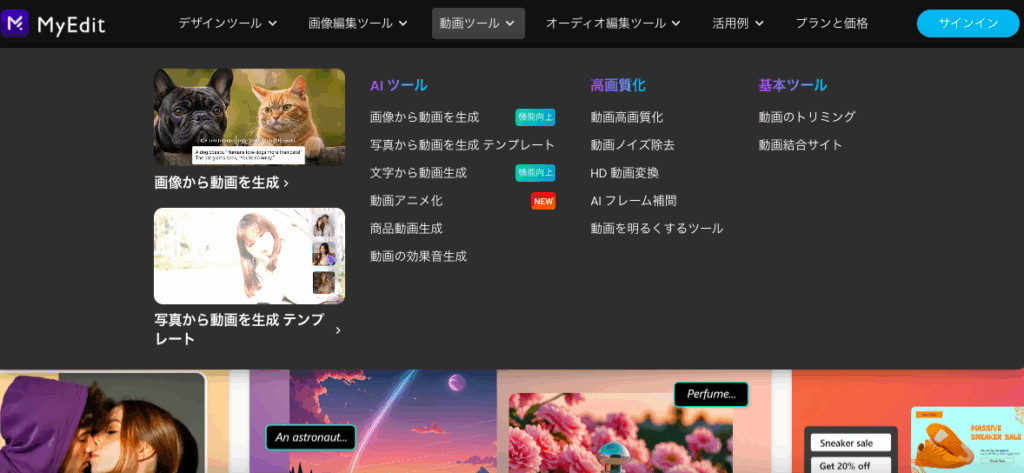The height and width of the screenshot is (473, 1024).
Task: Select 動画アニメ化 with NEW badge
Action: (x=406, y=201)
